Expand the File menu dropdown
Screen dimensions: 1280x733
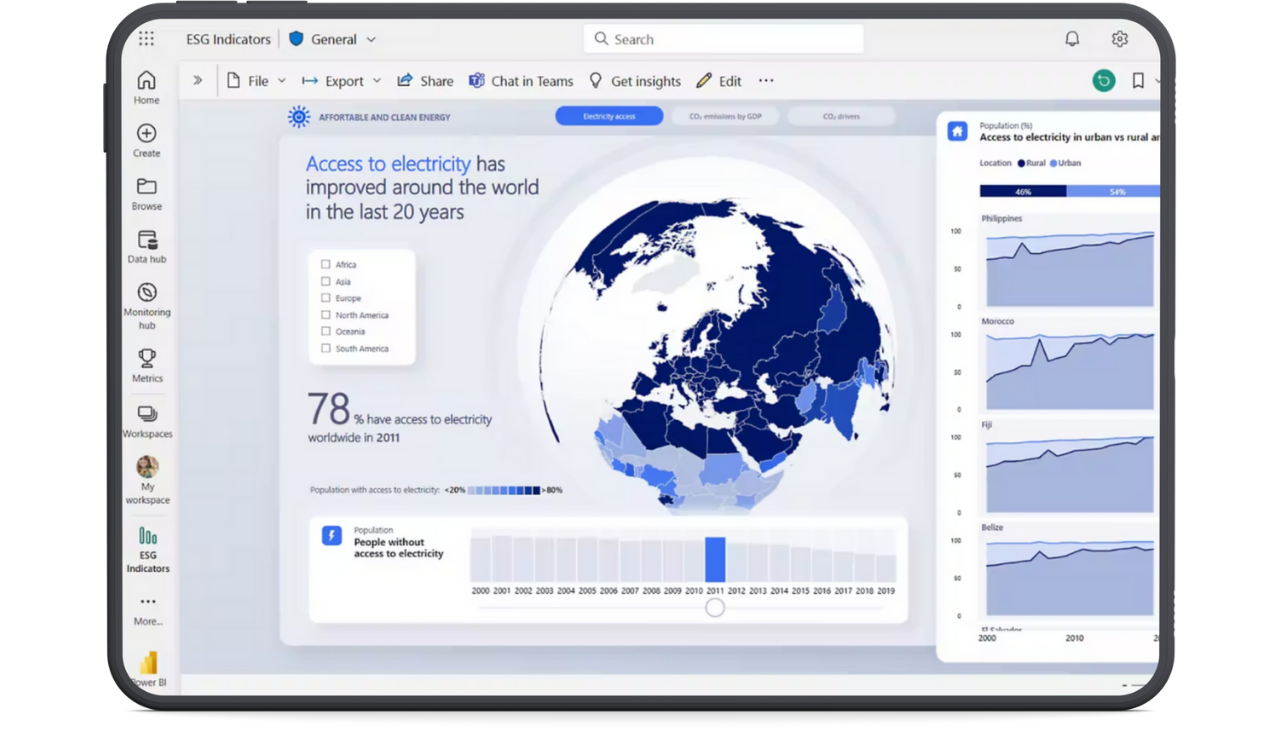pos(283,81)
